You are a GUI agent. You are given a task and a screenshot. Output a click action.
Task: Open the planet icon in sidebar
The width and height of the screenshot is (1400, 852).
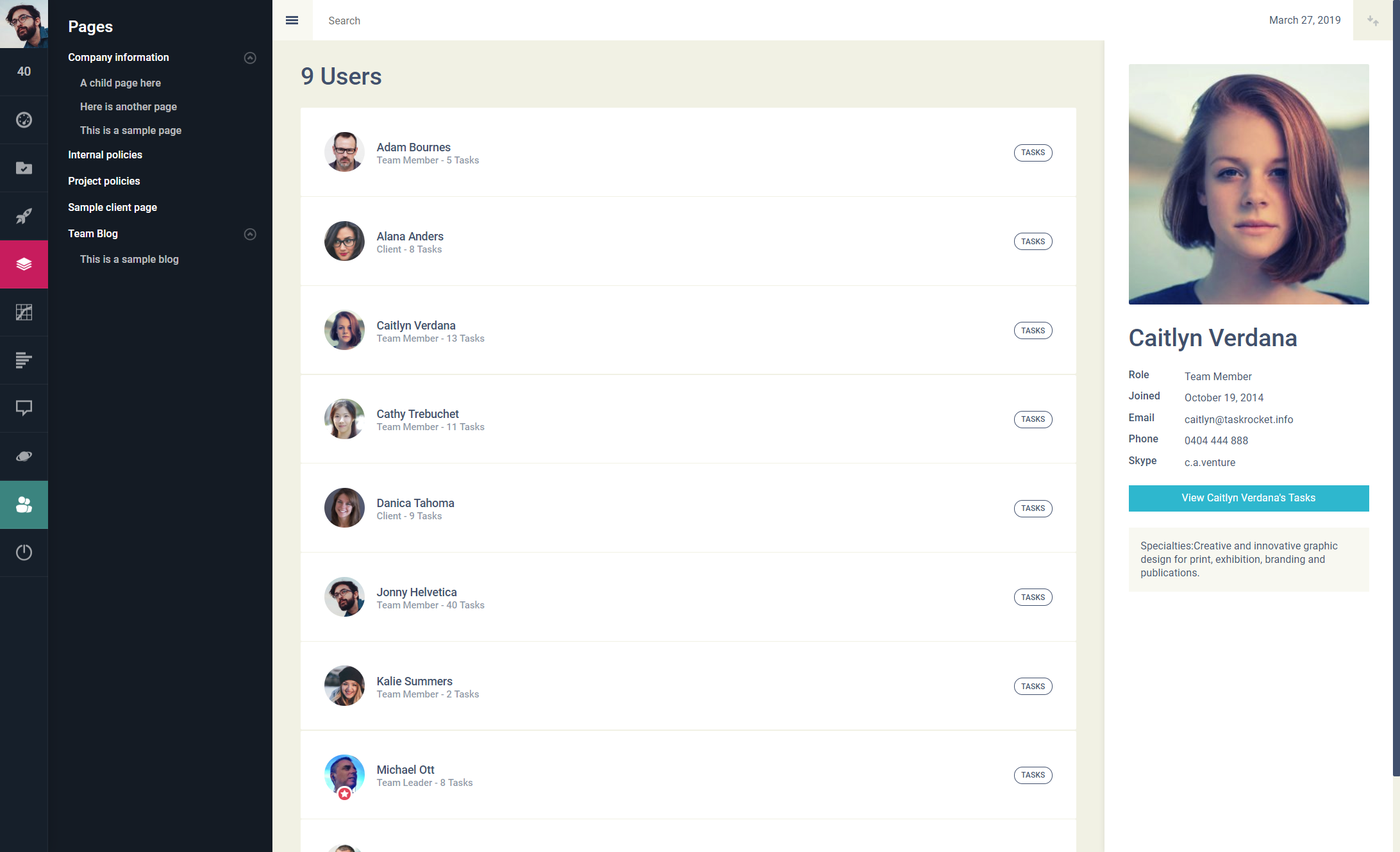(x=24, y=456)
